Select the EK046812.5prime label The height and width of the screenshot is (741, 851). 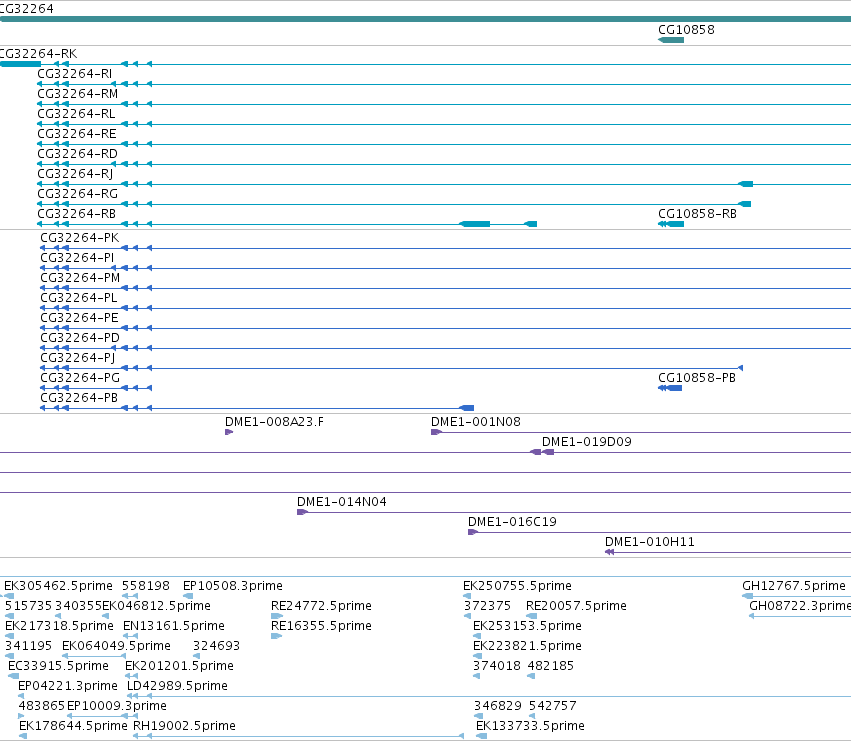click(x=156, y=606)
